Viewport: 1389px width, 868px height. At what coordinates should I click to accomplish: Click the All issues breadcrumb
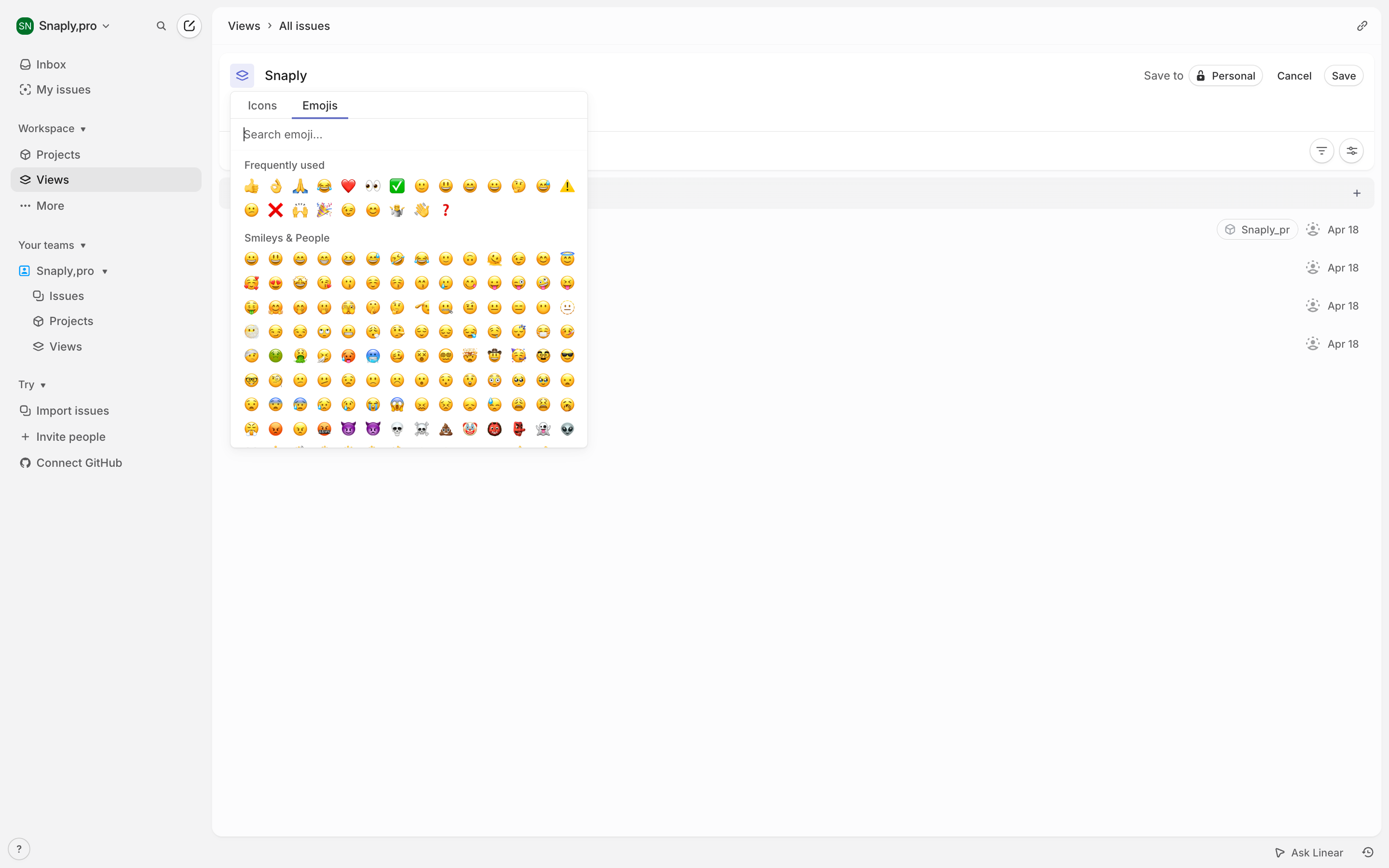tap(304, 26)
